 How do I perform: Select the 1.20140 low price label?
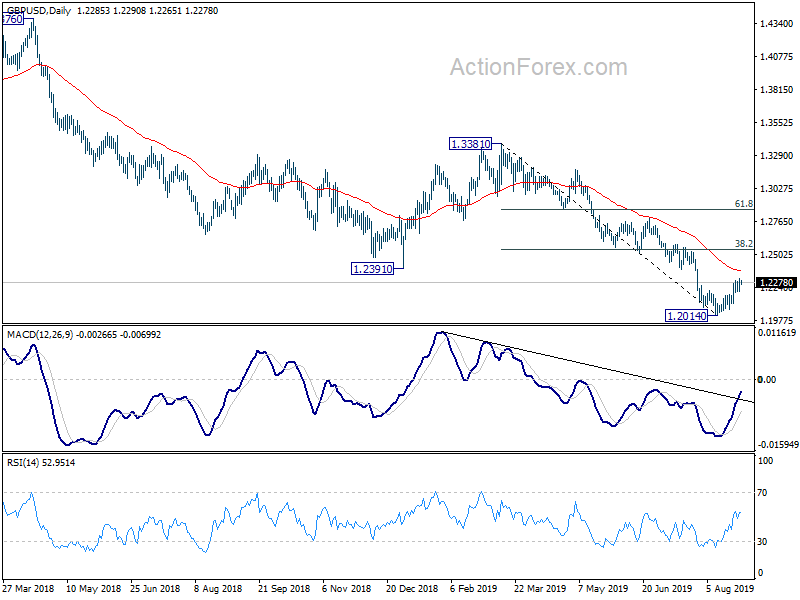[x=687, y=316]
